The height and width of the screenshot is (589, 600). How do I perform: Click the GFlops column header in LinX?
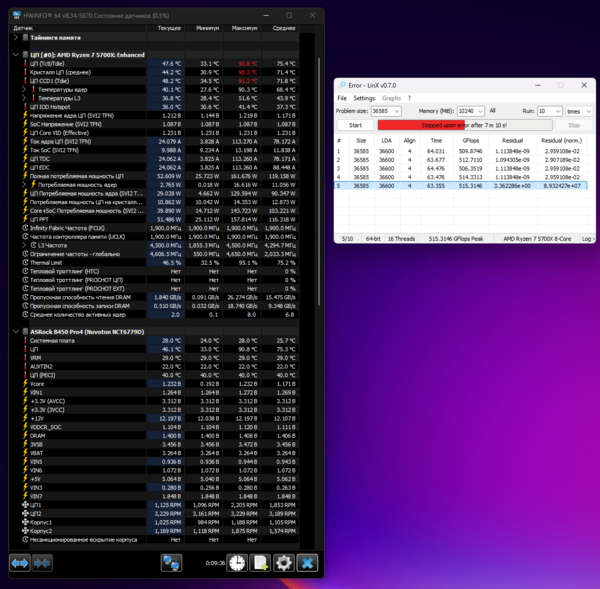click(471, 140)
